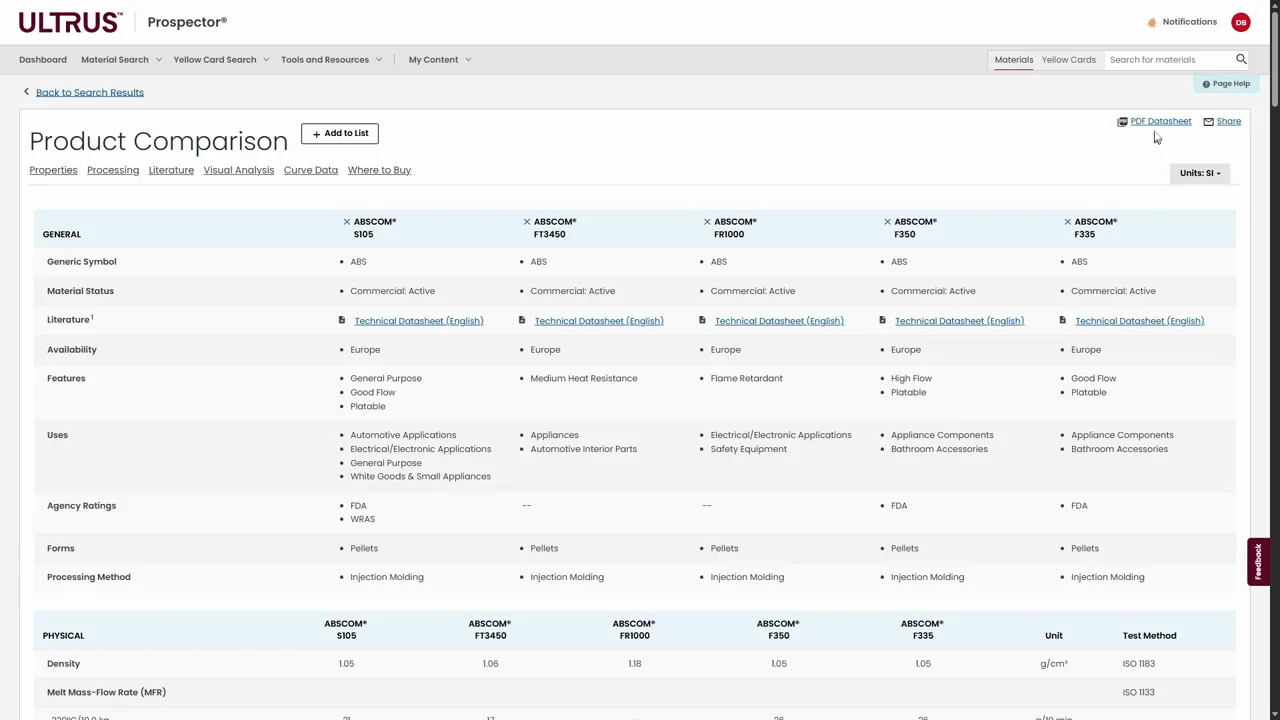Click the search magnifier icon

pos(1241,59)
